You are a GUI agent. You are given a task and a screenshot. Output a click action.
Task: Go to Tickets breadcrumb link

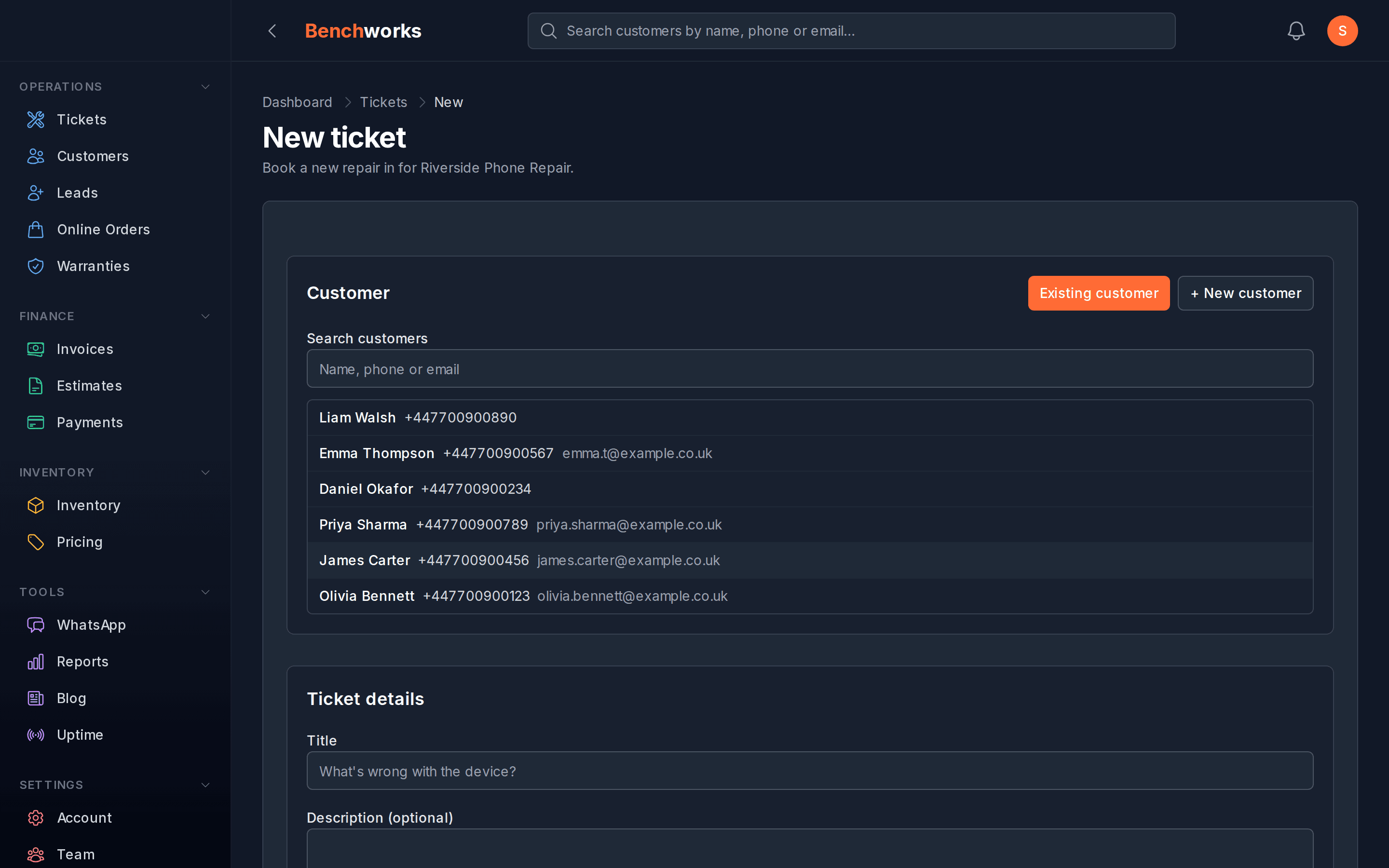pos(383,102)
